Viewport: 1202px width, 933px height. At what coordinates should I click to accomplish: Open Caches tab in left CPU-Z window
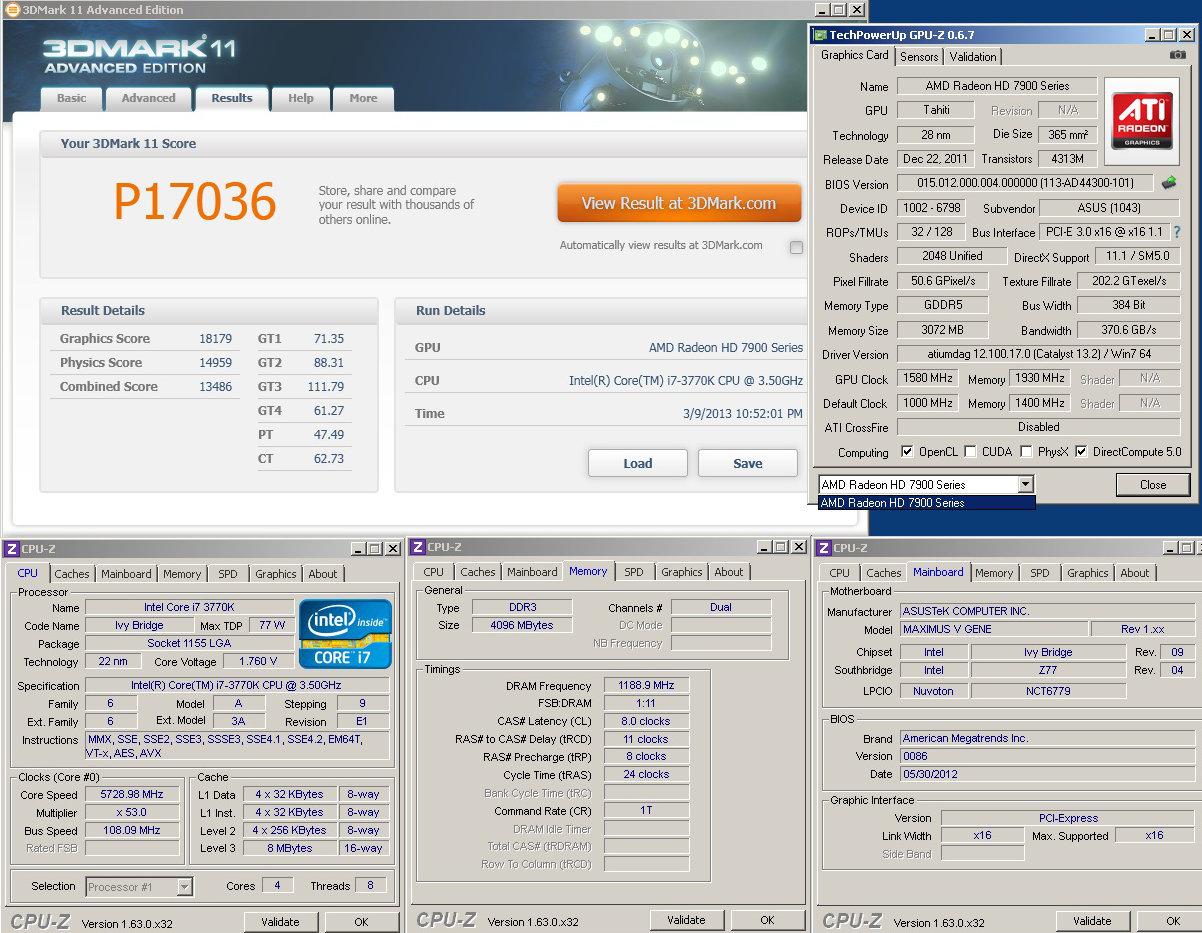click(x=72, y=574)
